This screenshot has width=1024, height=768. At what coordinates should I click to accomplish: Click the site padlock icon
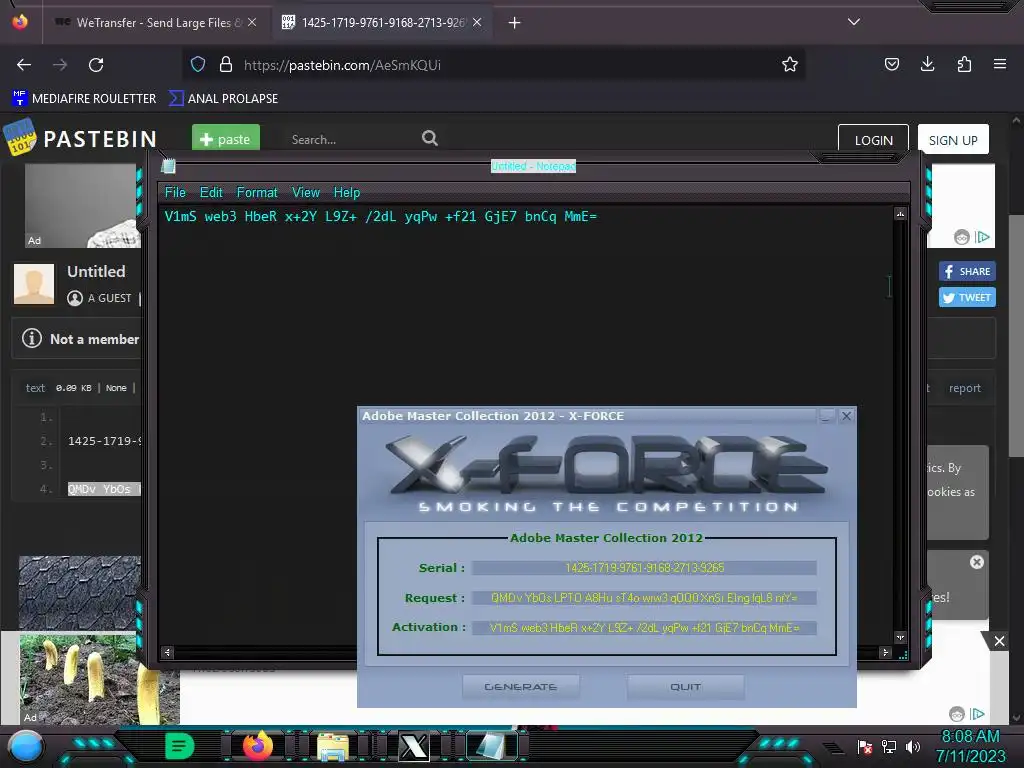tap(226, 64)
